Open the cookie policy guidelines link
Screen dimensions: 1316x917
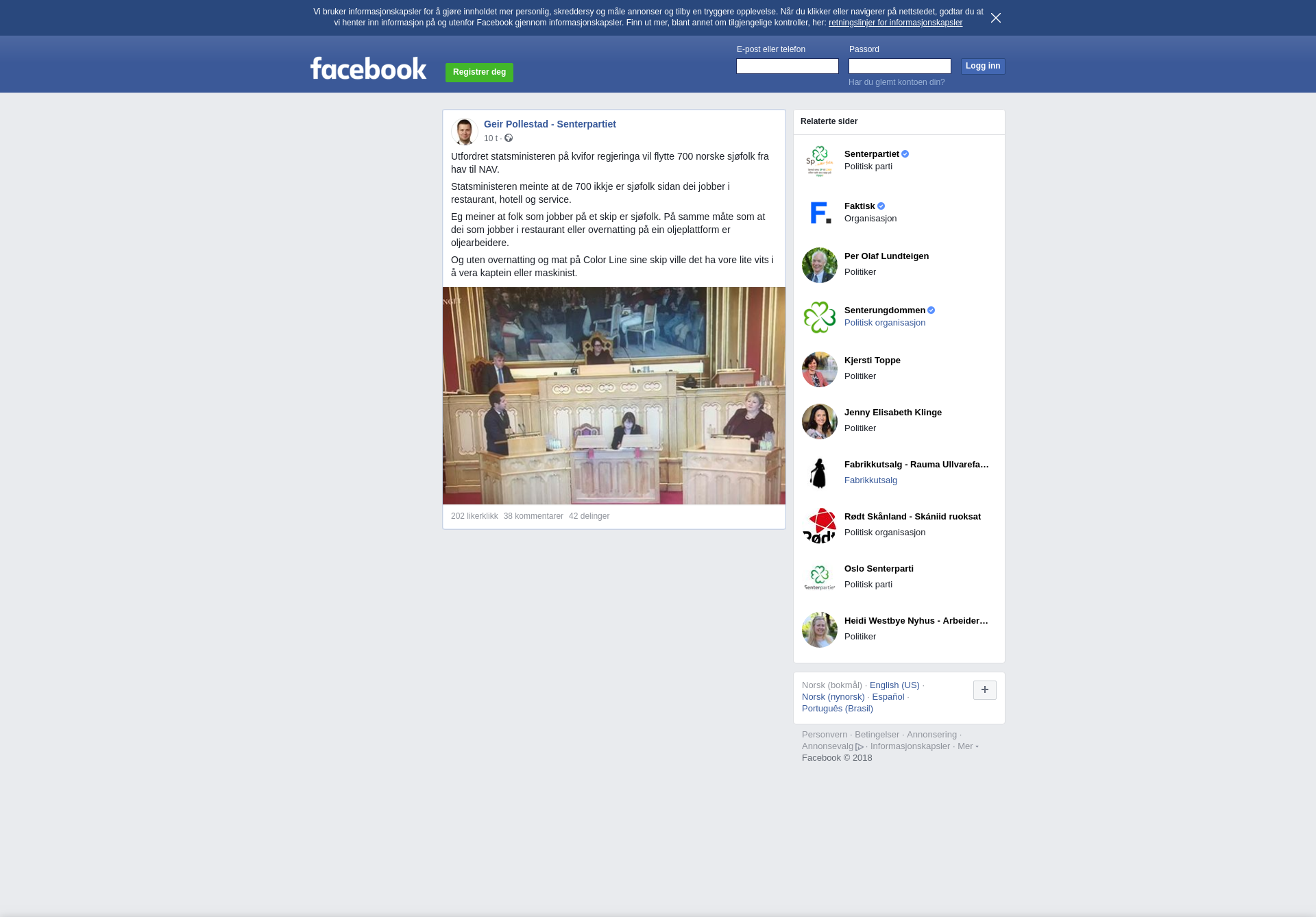pyautogui.click(x=895, y=23)
